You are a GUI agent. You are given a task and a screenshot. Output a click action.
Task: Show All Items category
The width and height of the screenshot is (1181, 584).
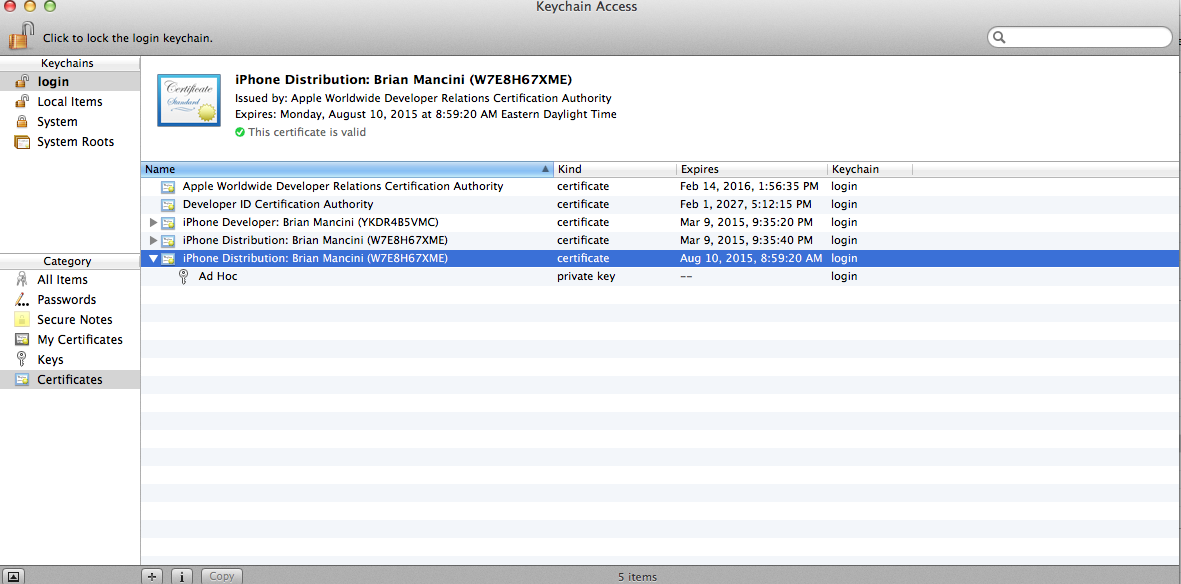70,280
